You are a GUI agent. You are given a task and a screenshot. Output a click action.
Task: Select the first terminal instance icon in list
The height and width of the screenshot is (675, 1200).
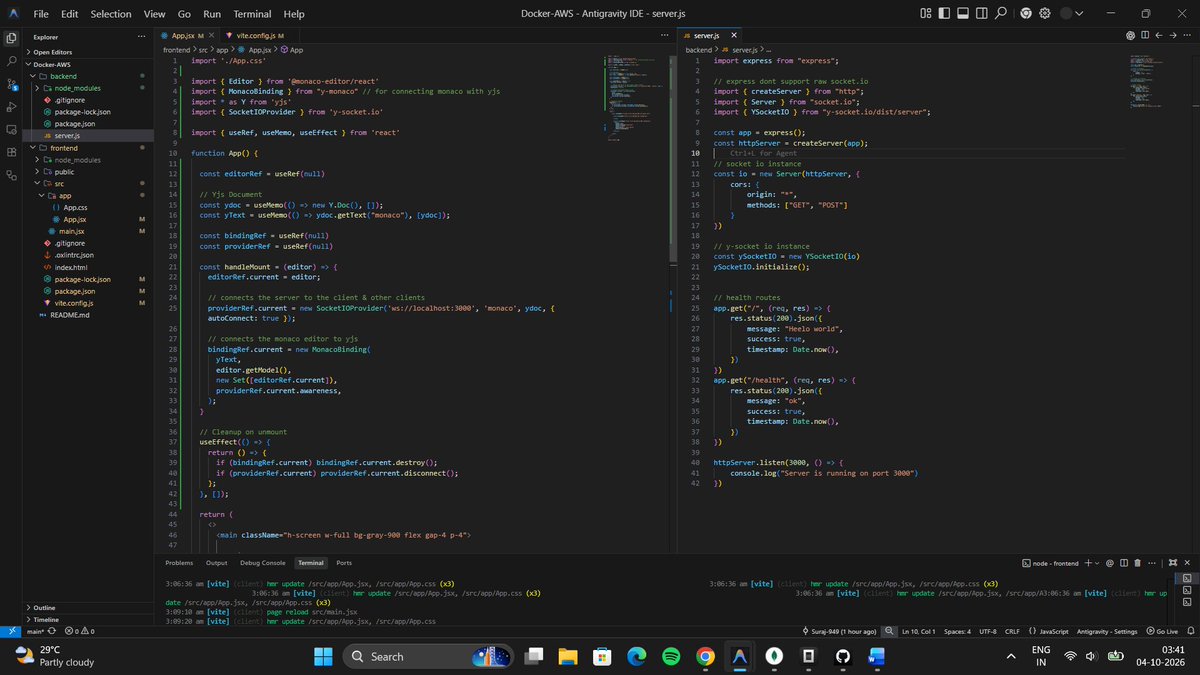1186,578
